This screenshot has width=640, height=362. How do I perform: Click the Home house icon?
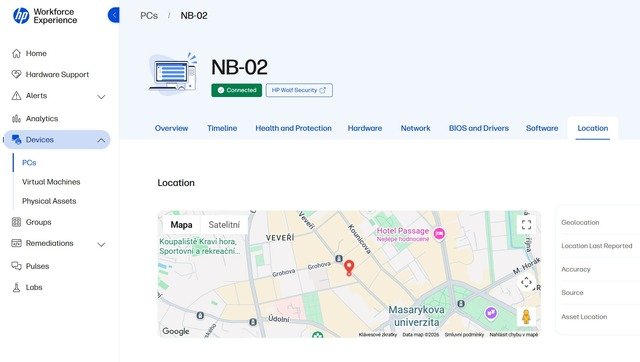tap(16, 53)
